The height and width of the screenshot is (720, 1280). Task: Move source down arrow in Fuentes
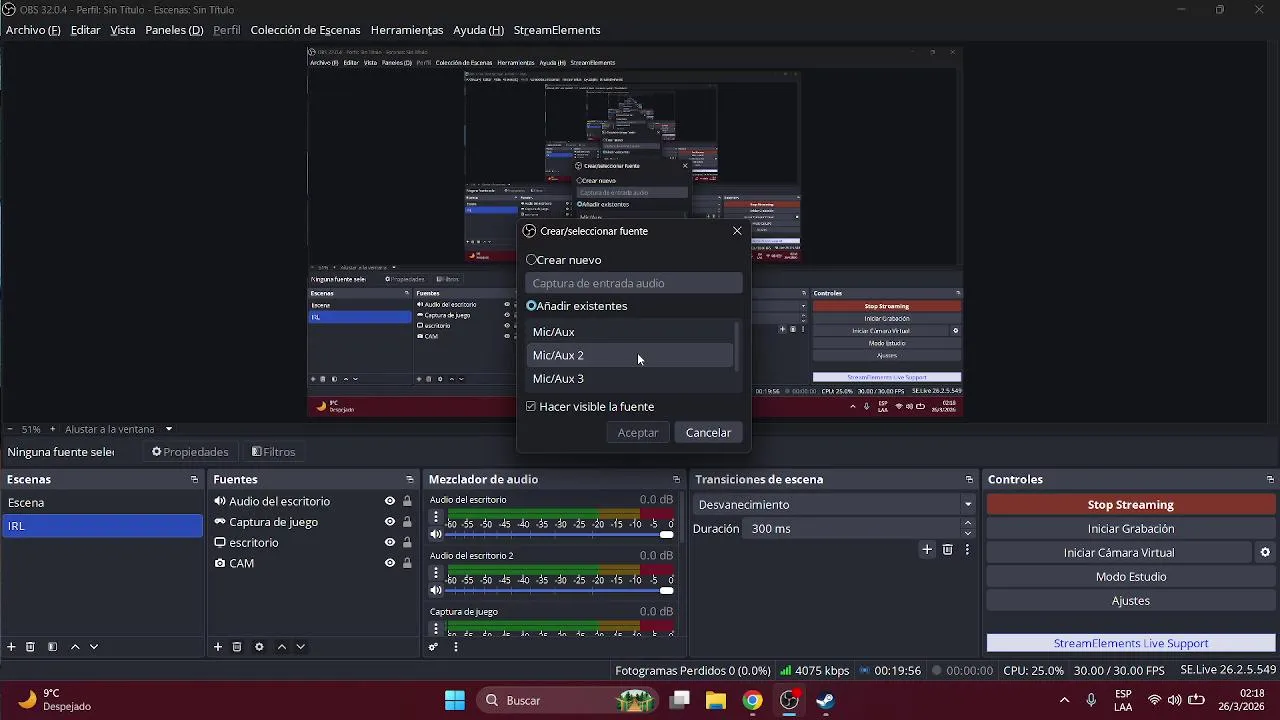click(x=300, y=647)
